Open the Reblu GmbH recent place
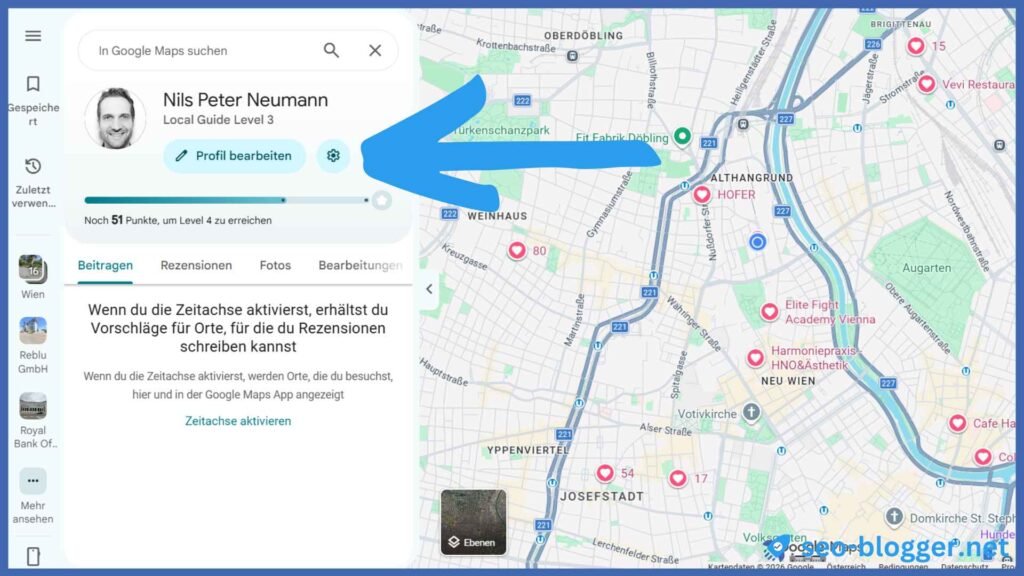Viewport: 1024px width, 576px height. (33, 330)
